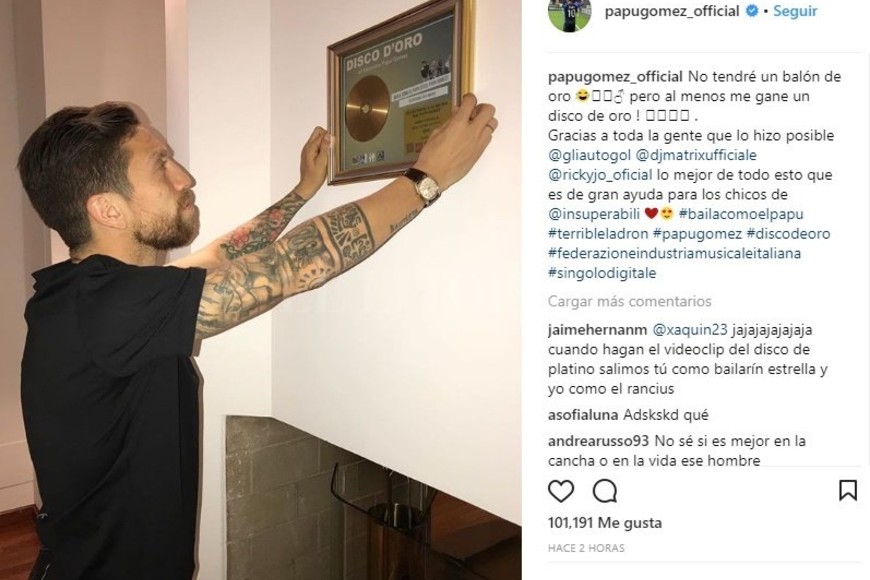The image size is (870, 580).
Task: Load more comments via Cargar más comentarios
Action: 629,301
